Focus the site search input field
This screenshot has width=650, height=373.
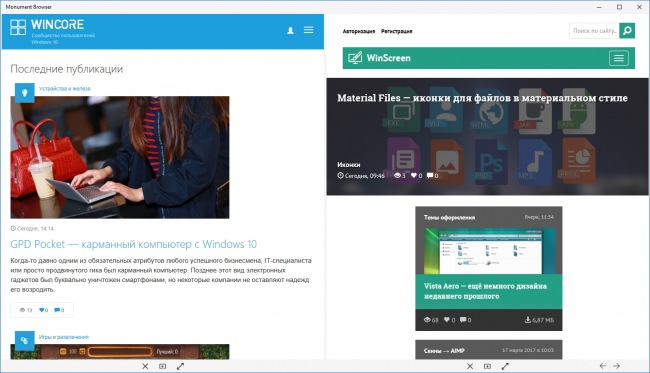pos(594,31)
